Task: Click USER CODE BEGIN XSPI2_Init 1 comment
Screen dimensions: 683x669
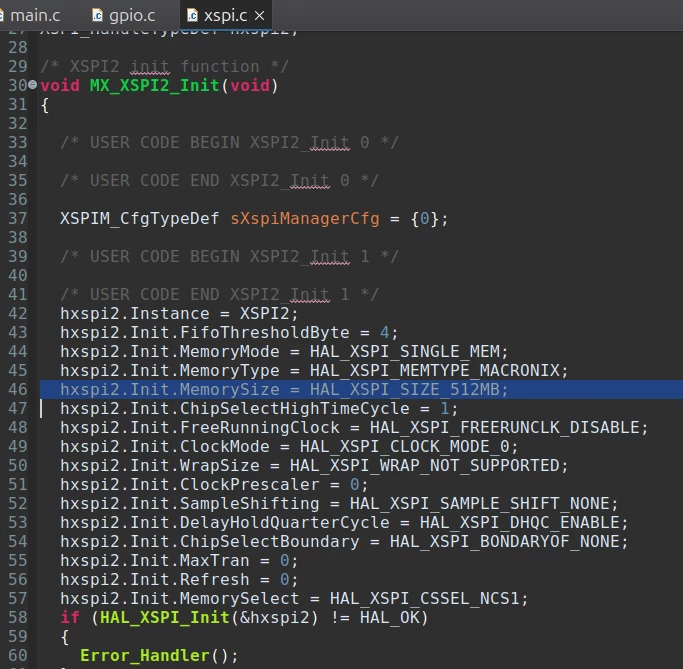Action: pos(229,257)
